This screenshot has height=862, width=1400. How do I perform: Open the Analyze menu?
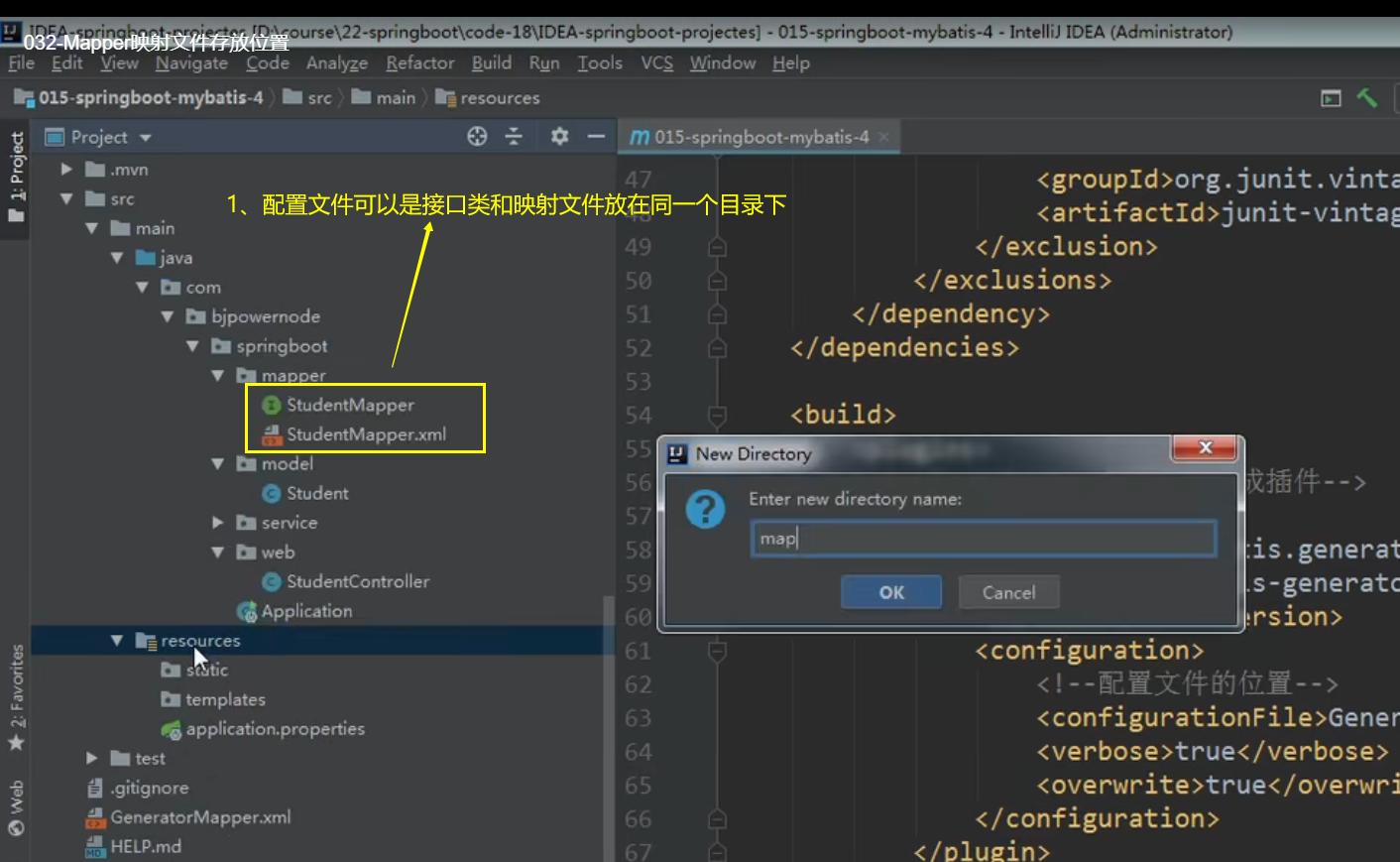[337, 62]
